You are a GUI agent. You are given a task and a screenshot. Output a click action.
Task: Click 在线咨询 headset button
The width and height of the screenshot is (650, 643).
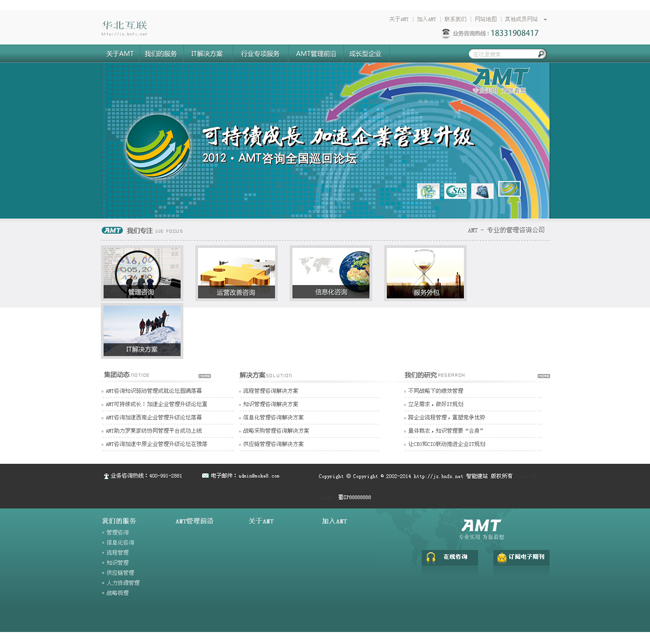point(450,558)
